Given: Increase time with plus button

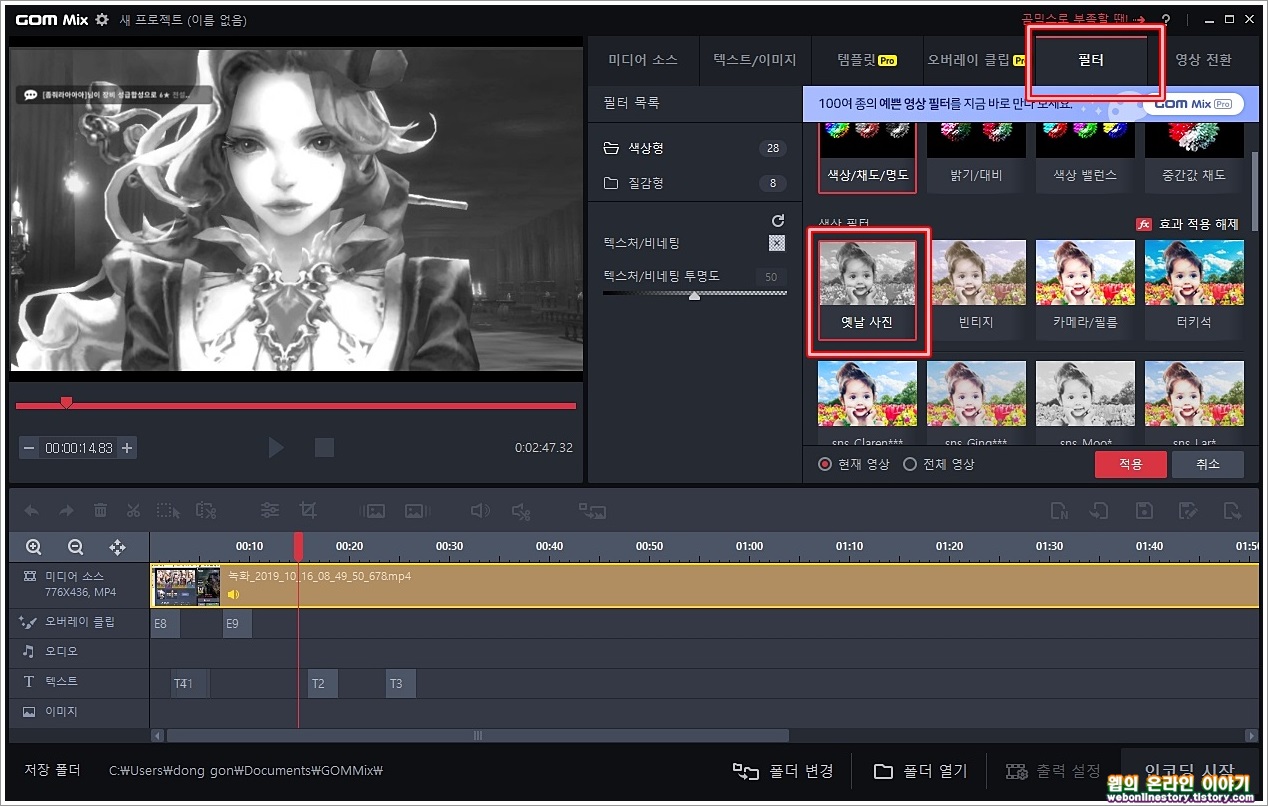Looking at the screenshot, I should click(x=127, y=448).
